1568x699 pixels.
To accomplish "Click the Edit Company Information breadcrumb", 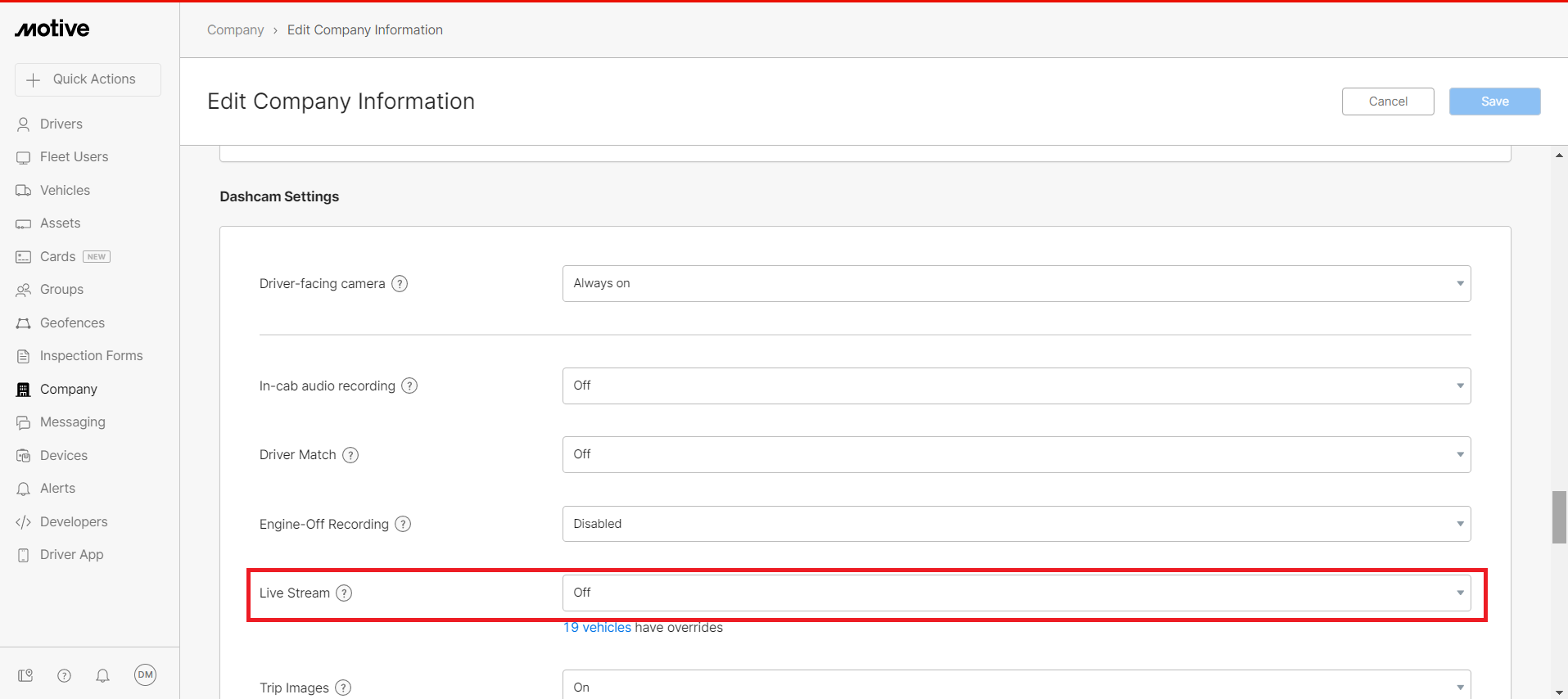I will (364, 30).
